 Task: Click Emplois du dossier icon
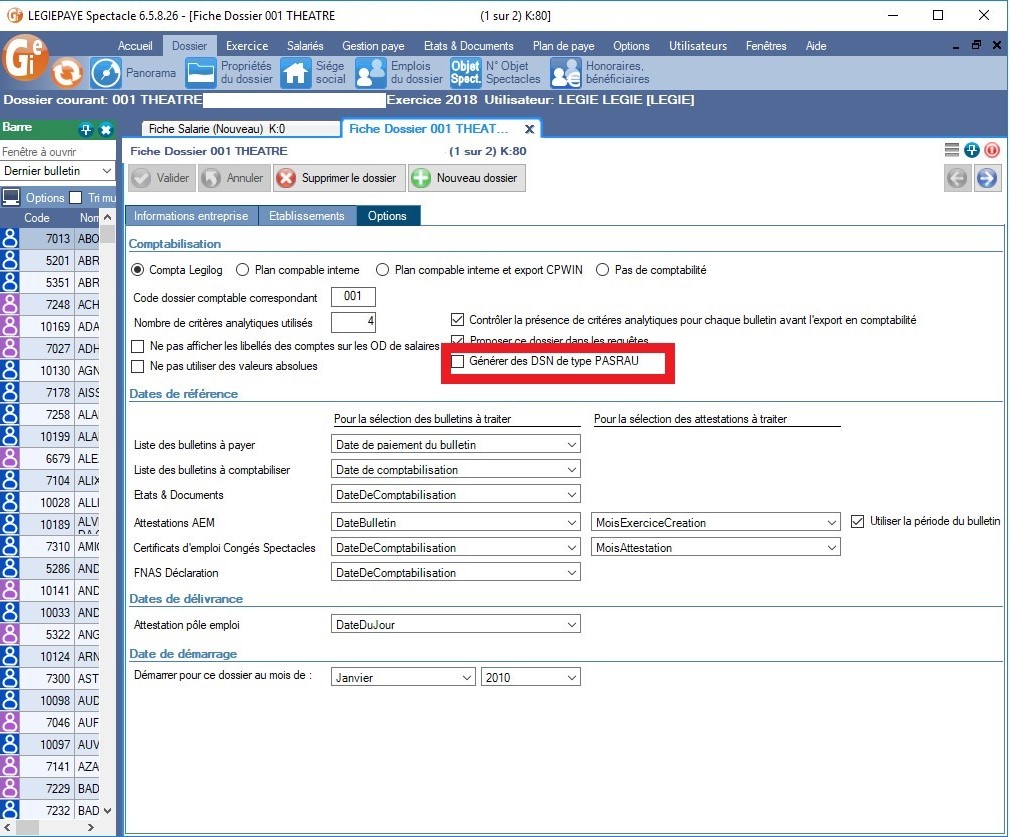[372, 73]
